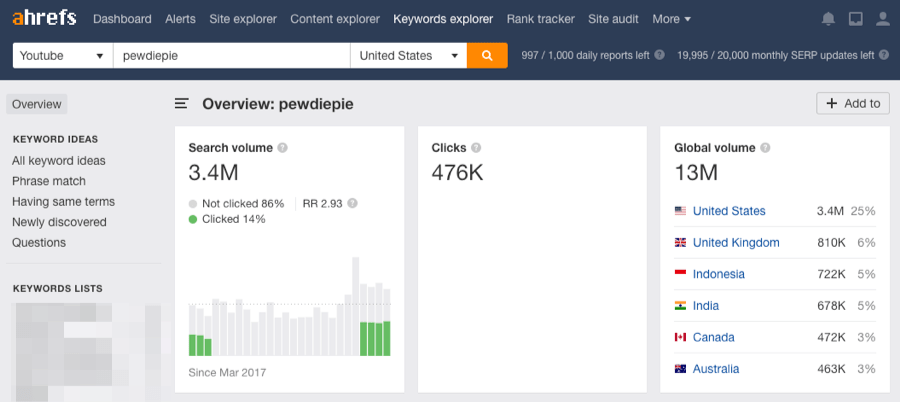Click the Canada country link

point(713,337)
